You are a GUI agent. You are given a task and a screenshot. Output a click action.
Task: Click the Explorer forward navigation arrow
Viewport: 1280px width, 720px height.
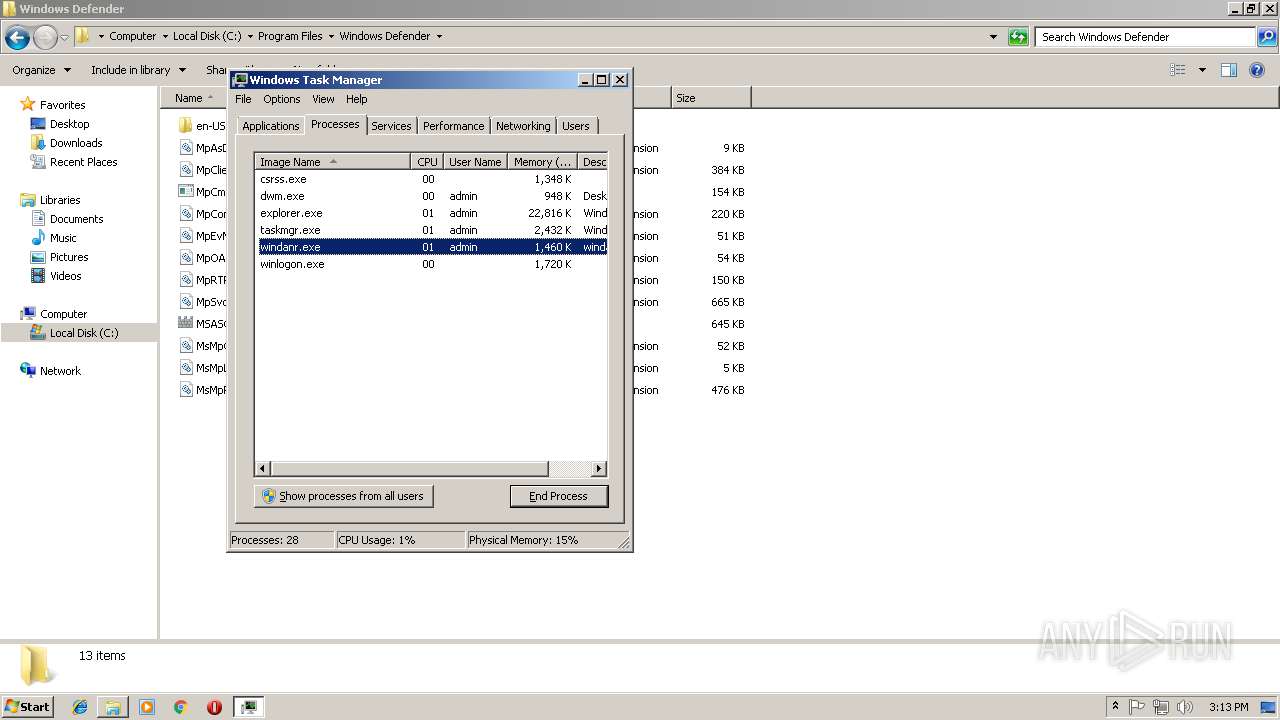coord(45,38)
